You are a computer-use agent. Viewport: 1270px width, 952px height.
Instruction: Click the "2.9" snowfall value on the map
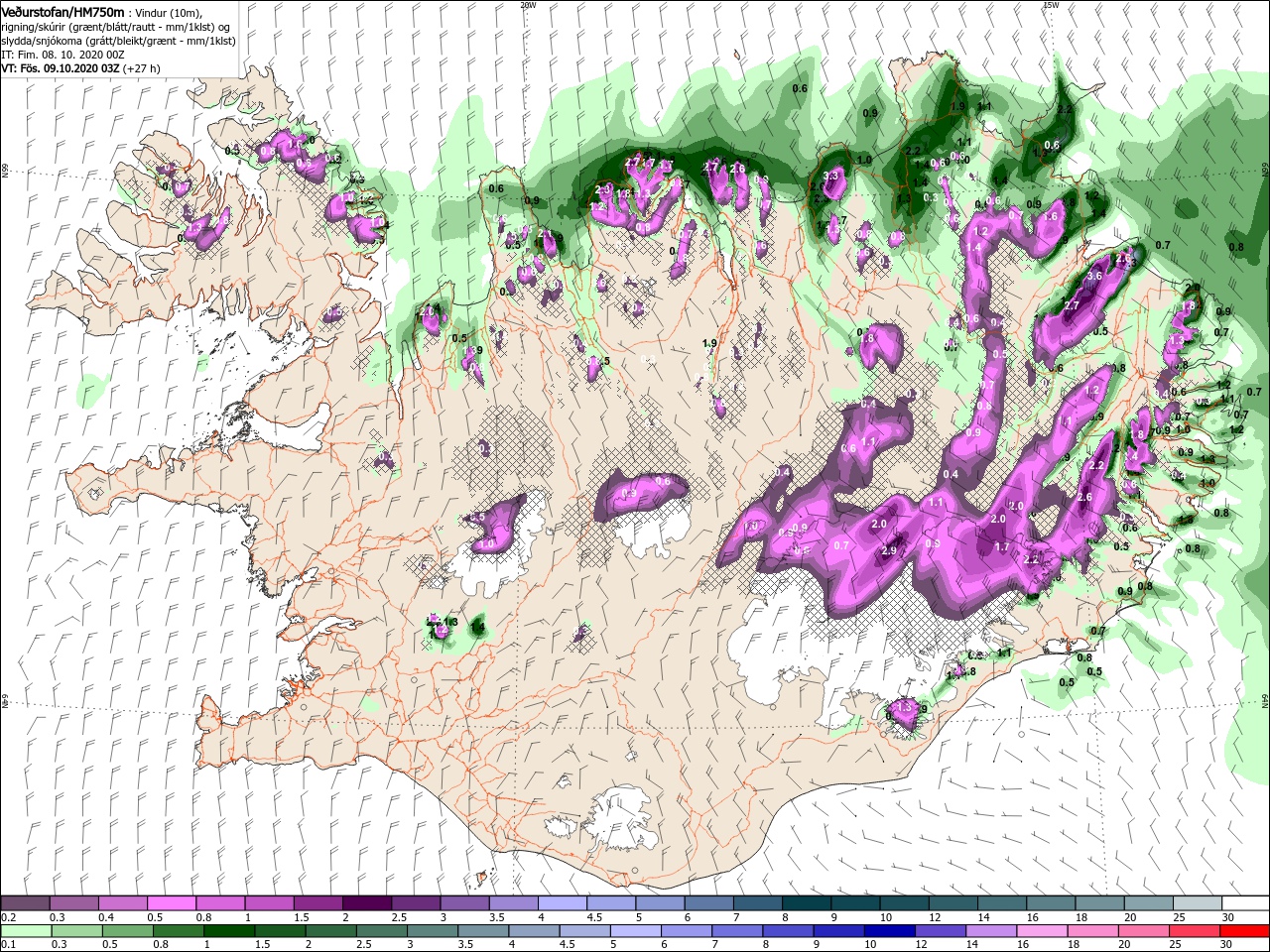tap(889, 551)
